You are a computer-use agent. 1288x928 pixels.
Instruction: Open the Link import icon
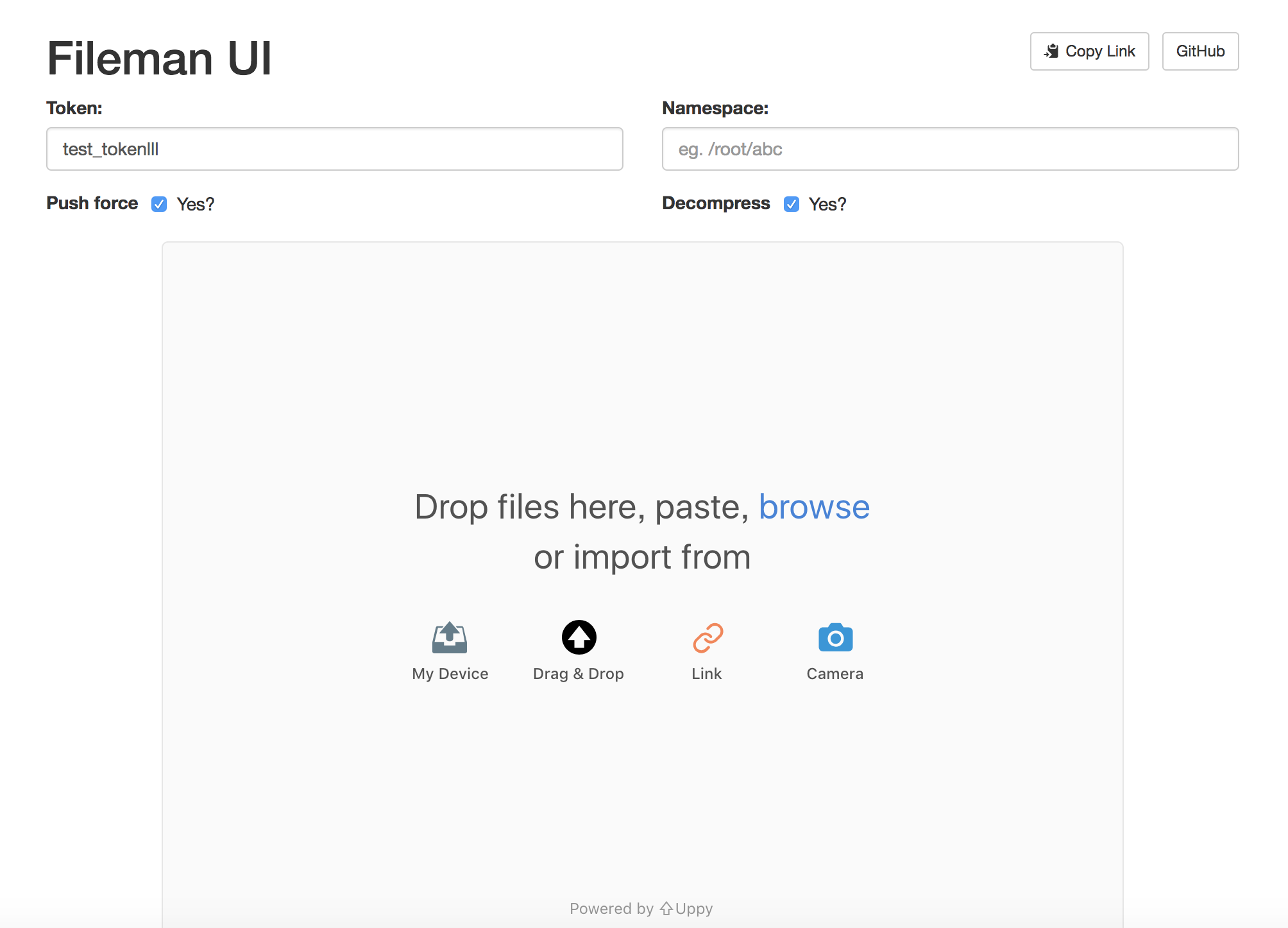(707, 637)
